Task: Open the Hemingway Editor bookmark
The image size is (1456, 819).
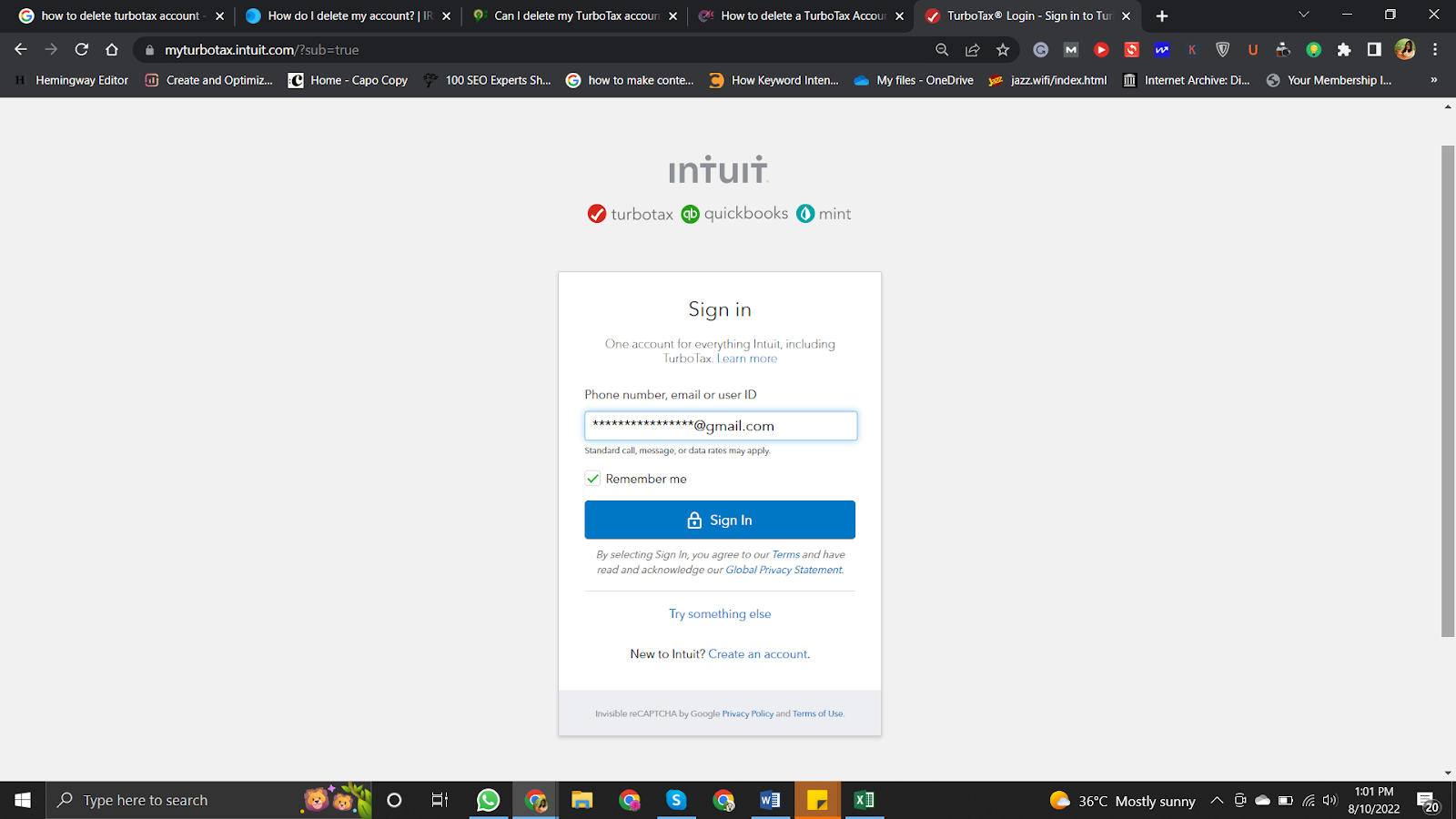Action: tap(73, 80)
